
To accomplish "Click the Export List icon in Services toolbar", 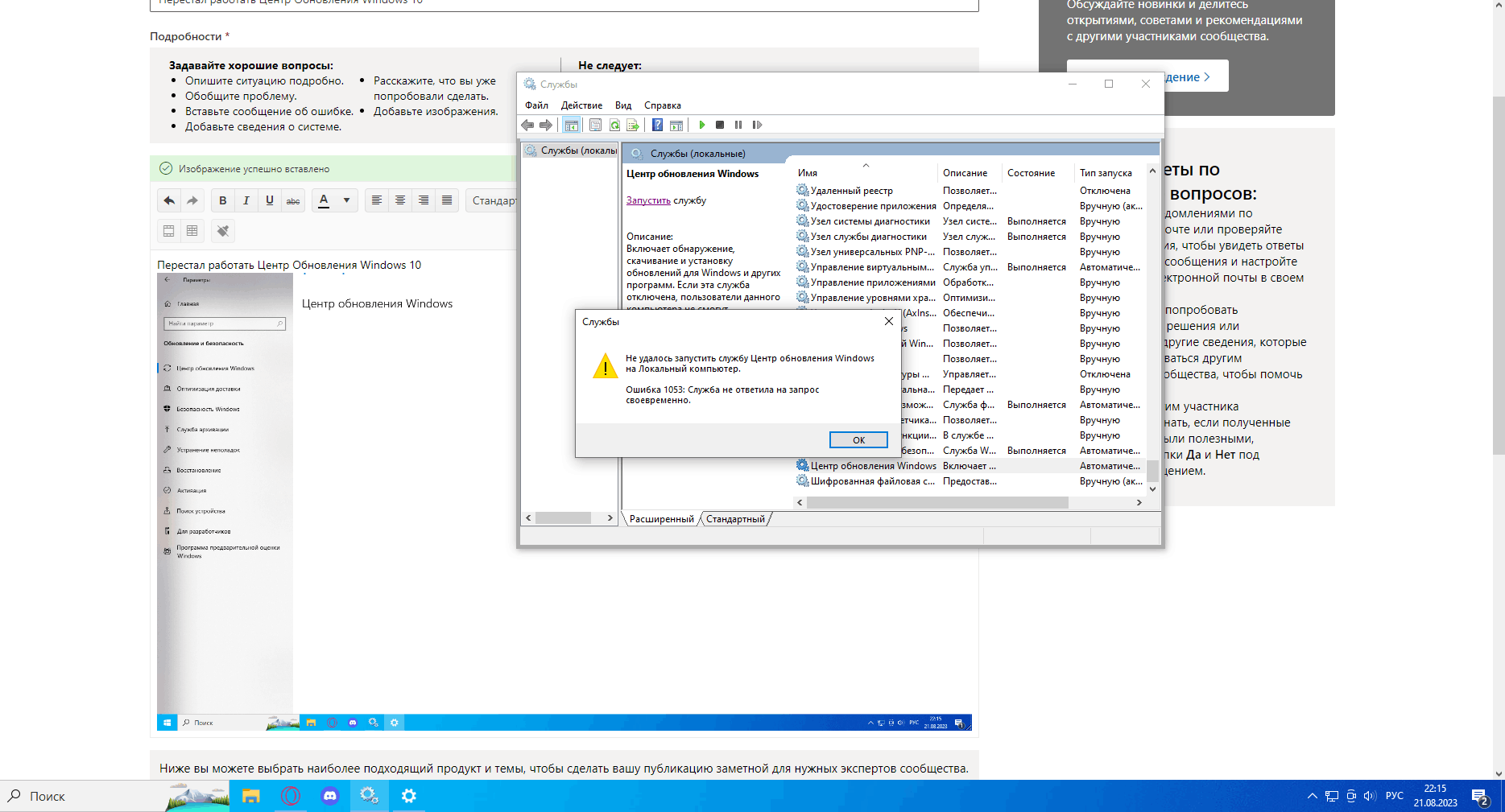I will coord(633,125).
